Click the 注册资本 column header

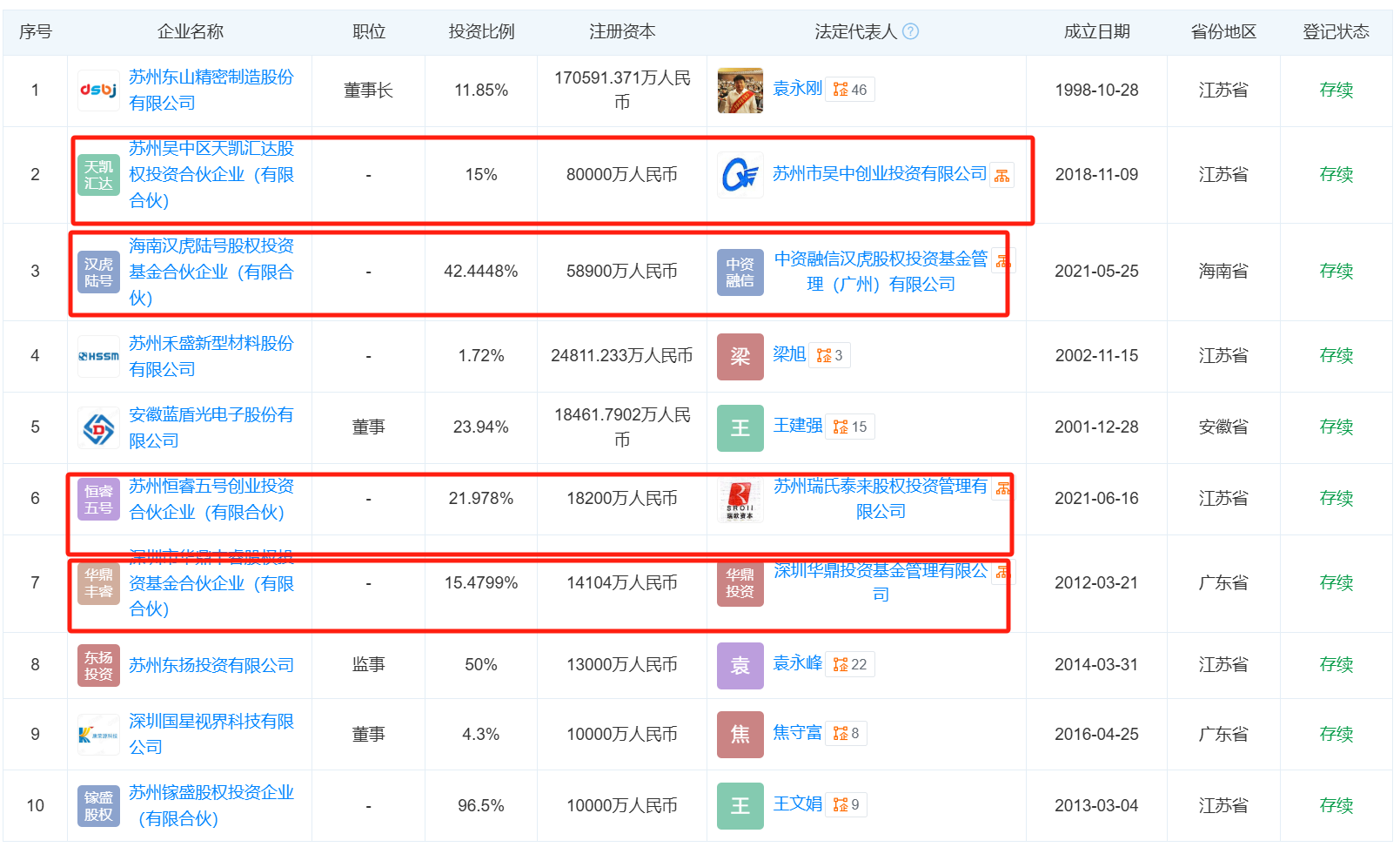(622, 32)
